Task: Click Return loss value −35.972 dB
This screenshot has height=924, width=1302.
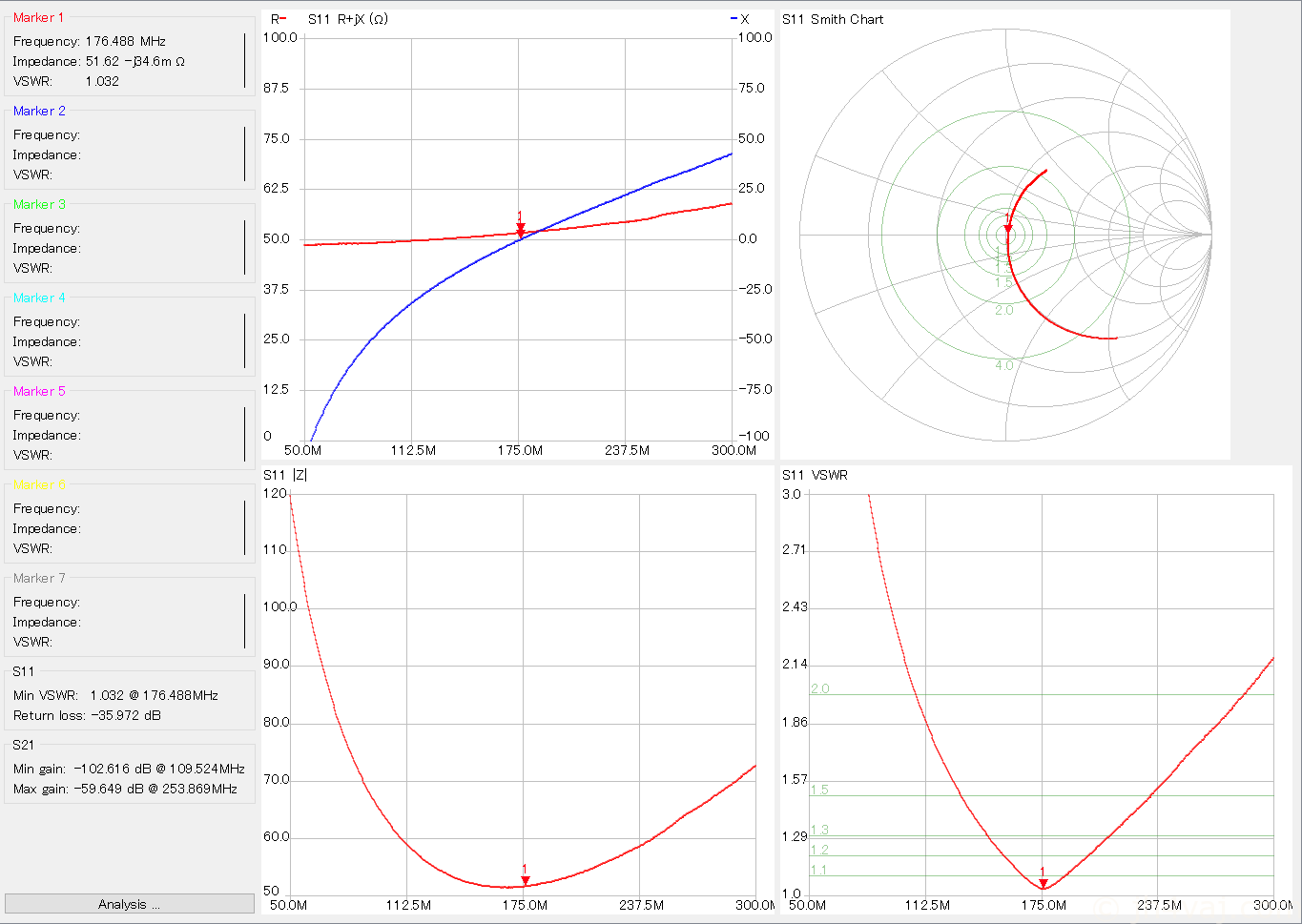Action: coord(125,715)
